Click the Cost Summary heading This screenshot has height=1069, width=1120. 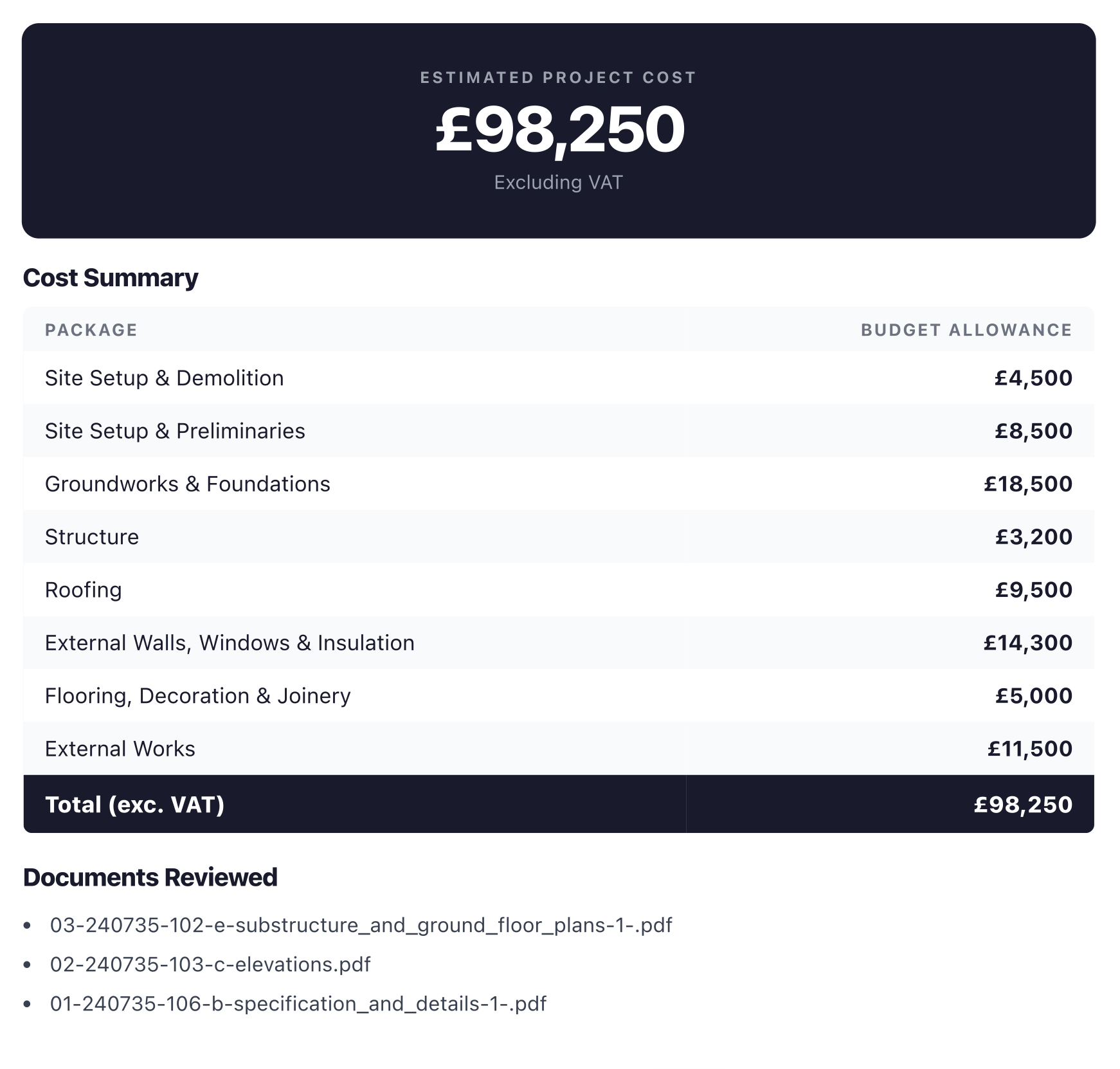coord(111,278)
